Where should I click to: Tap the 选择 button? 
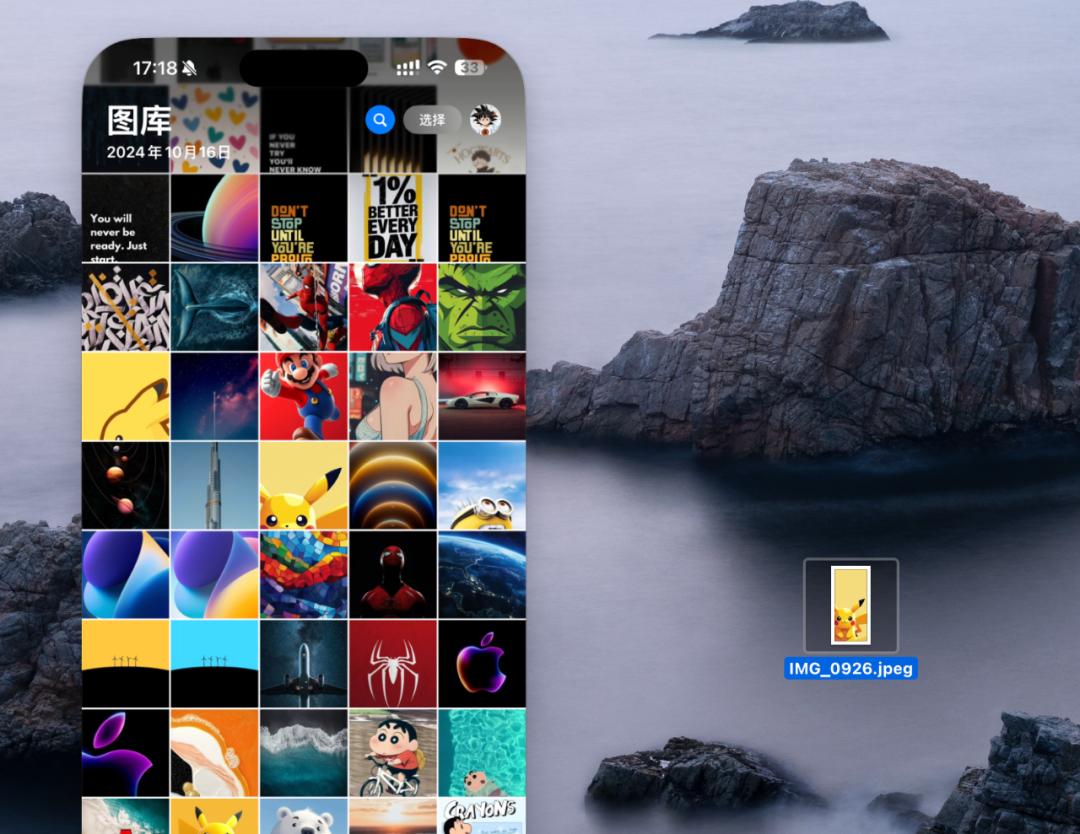pyautogui.click(x=428, y=120)
